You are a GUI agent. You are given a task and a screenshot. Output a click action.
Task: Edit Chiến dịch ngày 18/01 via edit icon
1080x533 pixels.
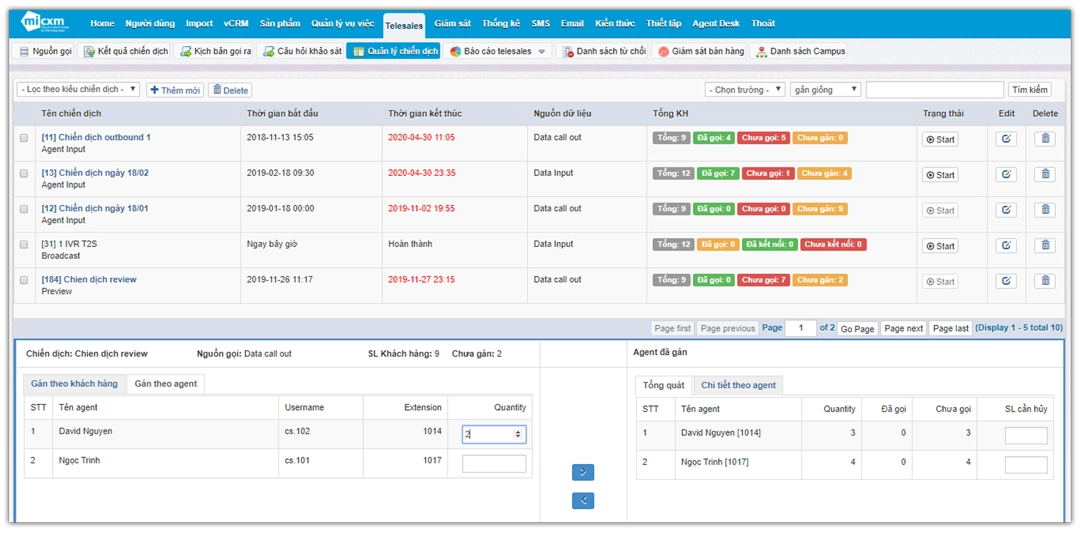tap(1006, 210)
